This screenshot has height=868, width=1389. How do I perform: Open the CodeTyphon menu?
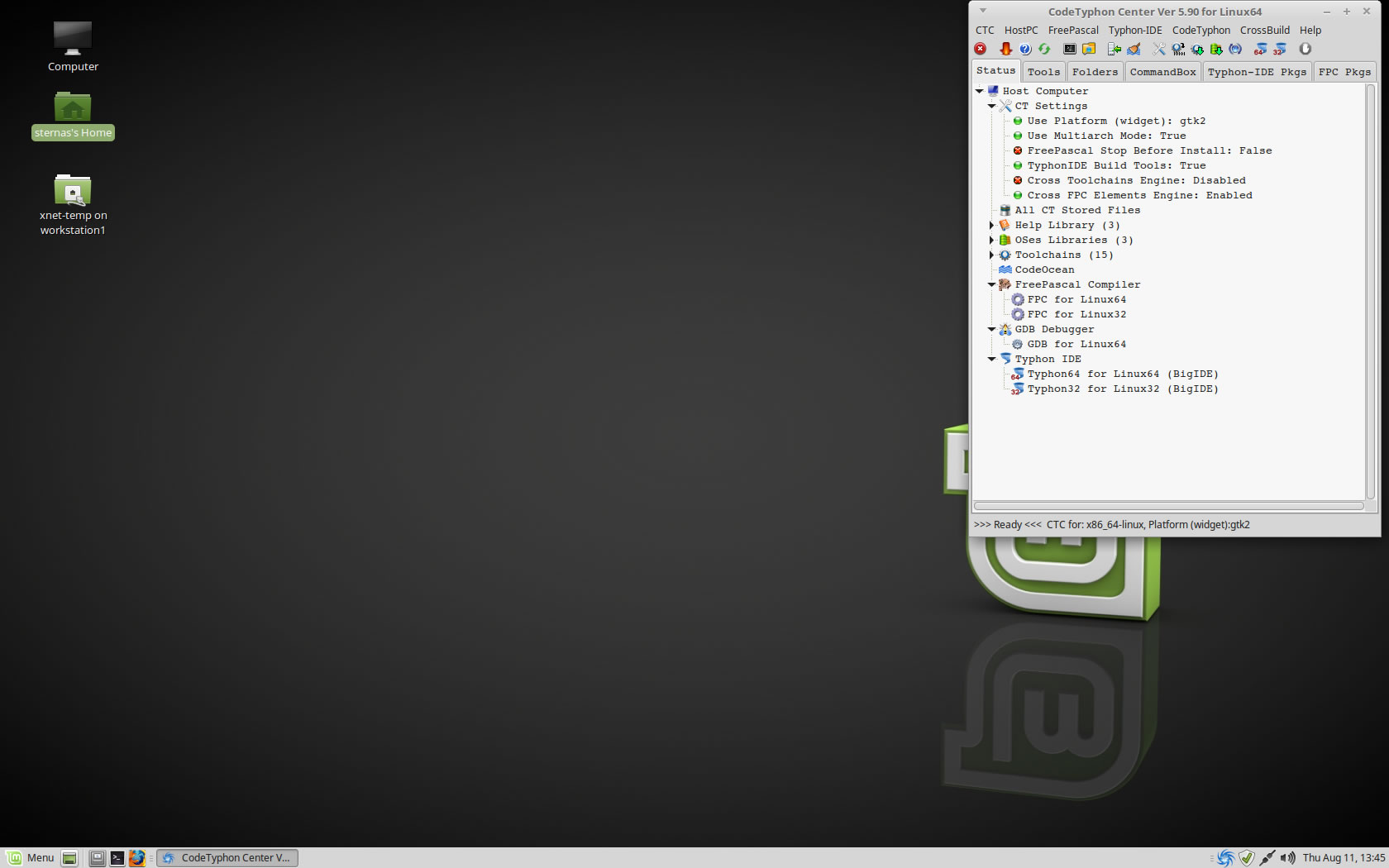(1201, 30)
